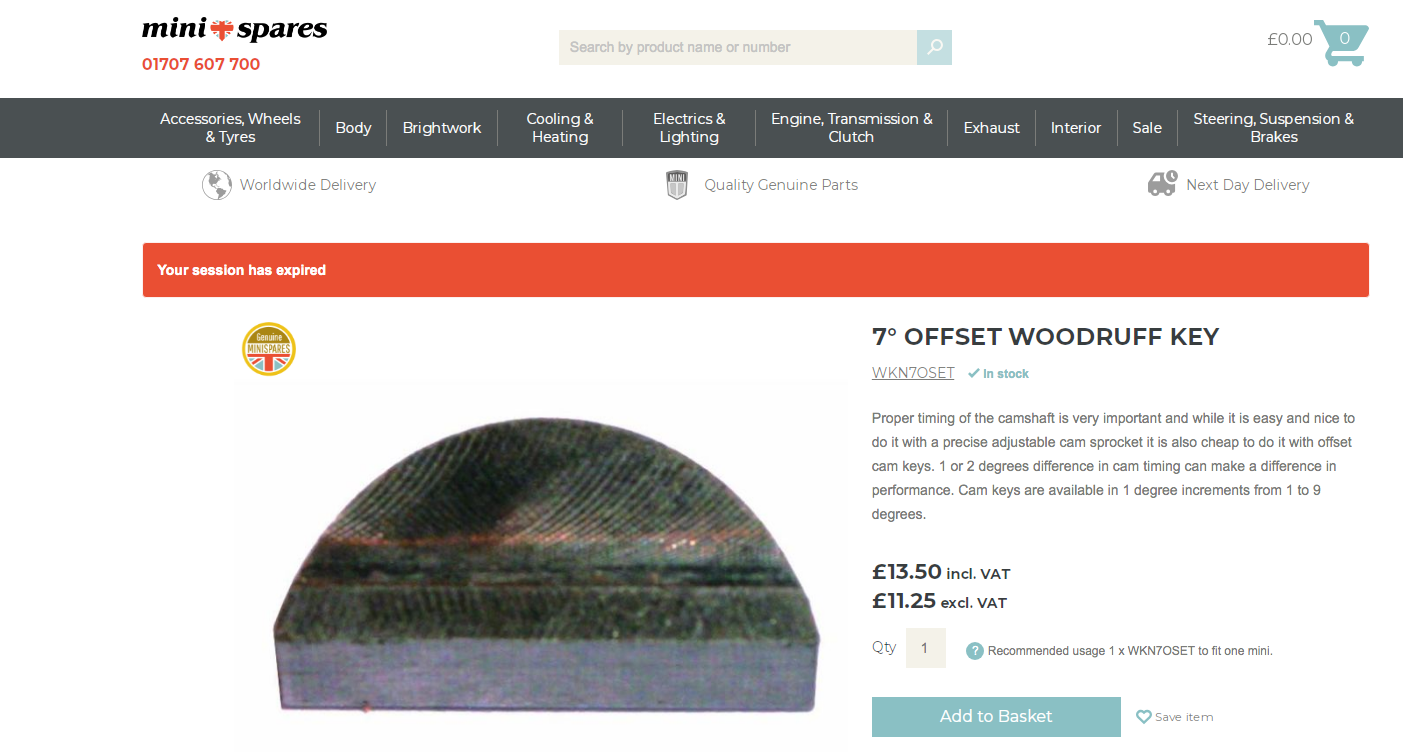This screenshot has width=1403, height=752.
Task: Add the Woodruff key to basket
Action: (996, 717)
